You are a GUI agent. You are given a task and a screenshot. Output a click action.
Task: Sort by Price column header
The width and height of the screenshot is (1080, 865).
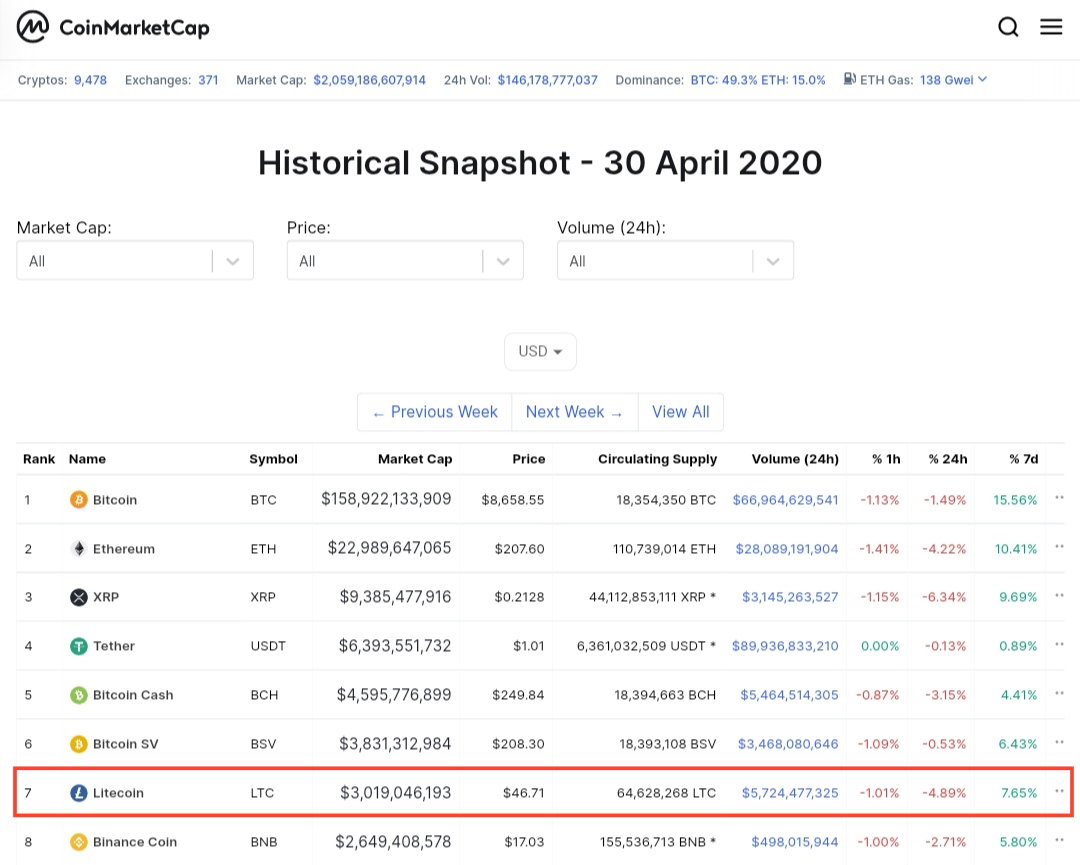(x=529, y=459)
